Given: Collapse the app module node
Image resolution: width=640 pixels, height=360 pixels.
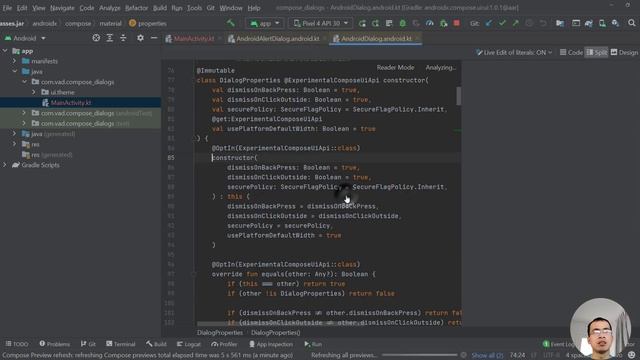Looking at the screenshot, I should coord(5,51).
